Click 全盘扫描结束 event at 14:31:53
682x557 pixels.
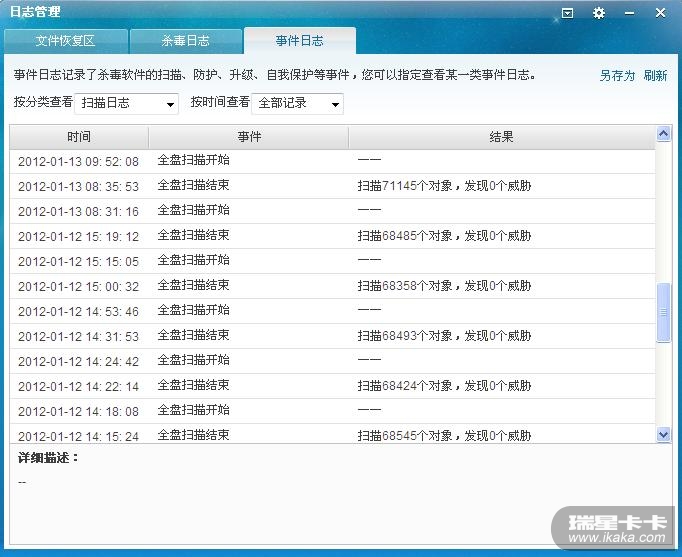tap(194, 335)
